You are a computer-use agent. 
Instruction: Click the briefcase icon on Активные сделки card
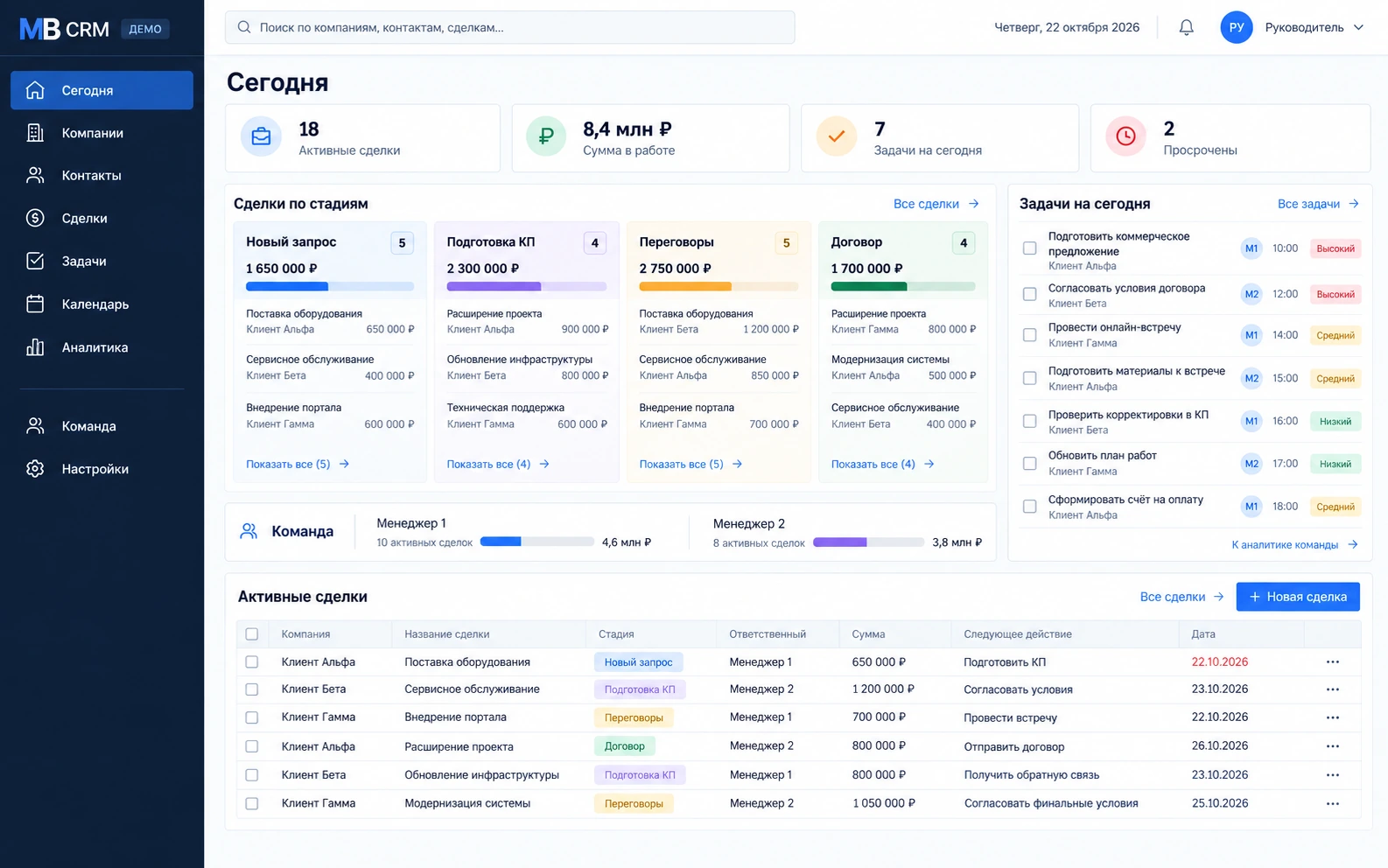point(261,137)
